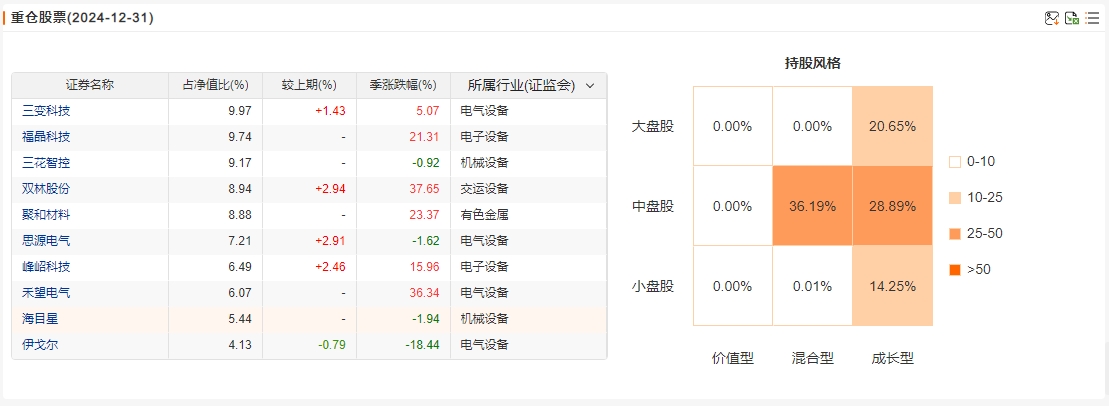Open the list view menu icon
The width and height of the screenshot is (1109, 406).
tap(1093, 18)
